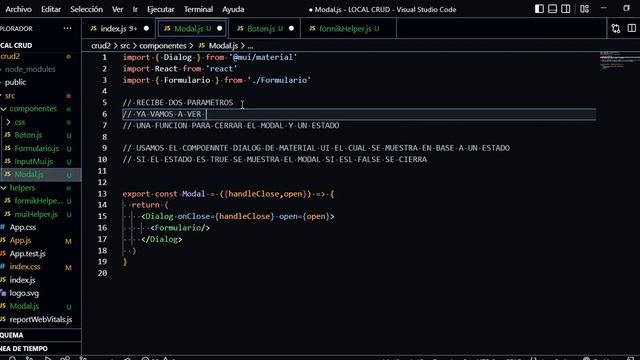Image resolution: width=640 pixels, height=360 pixels.
Task: Open Ver menu
Action: [118, 9]
